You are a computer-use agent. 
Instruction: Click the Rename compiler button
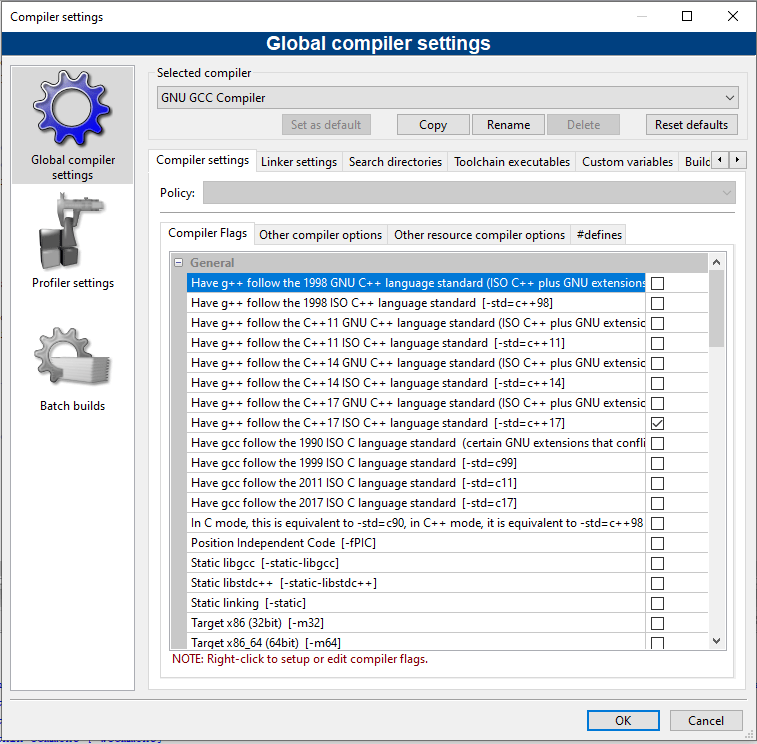(x=508, y=125)
